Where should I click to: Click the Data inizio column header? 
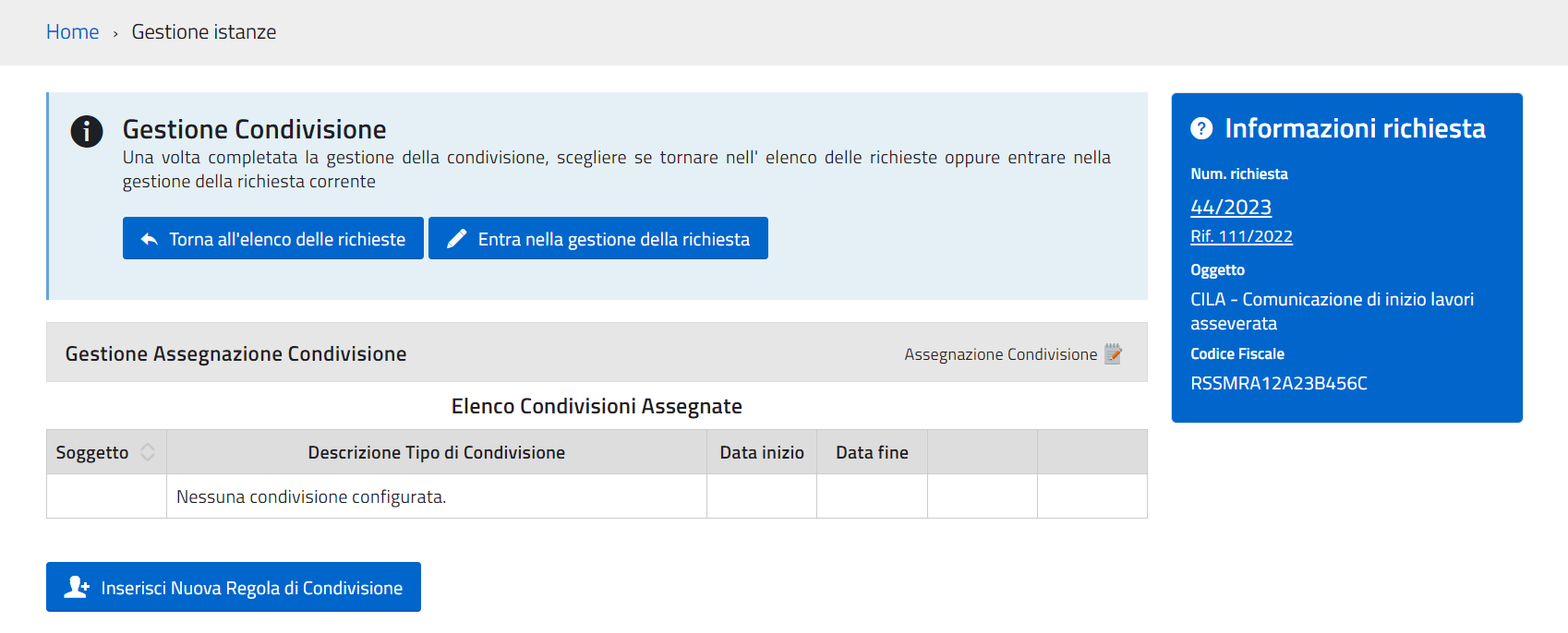pos(762,452)
